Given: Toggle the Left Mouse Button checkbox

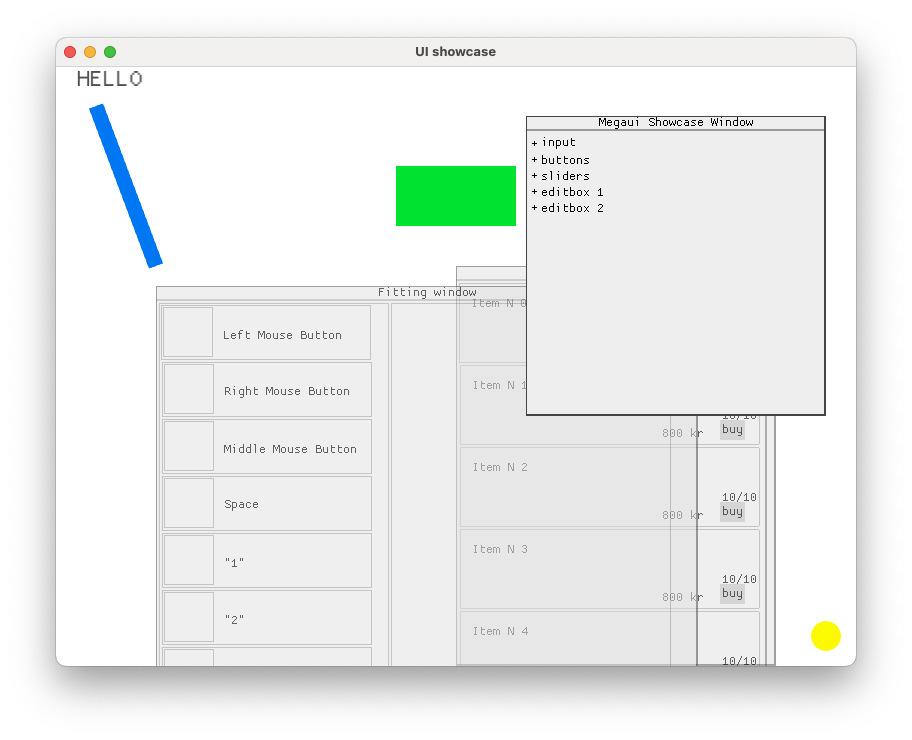Looking at the screenshot, I should 187,331.
